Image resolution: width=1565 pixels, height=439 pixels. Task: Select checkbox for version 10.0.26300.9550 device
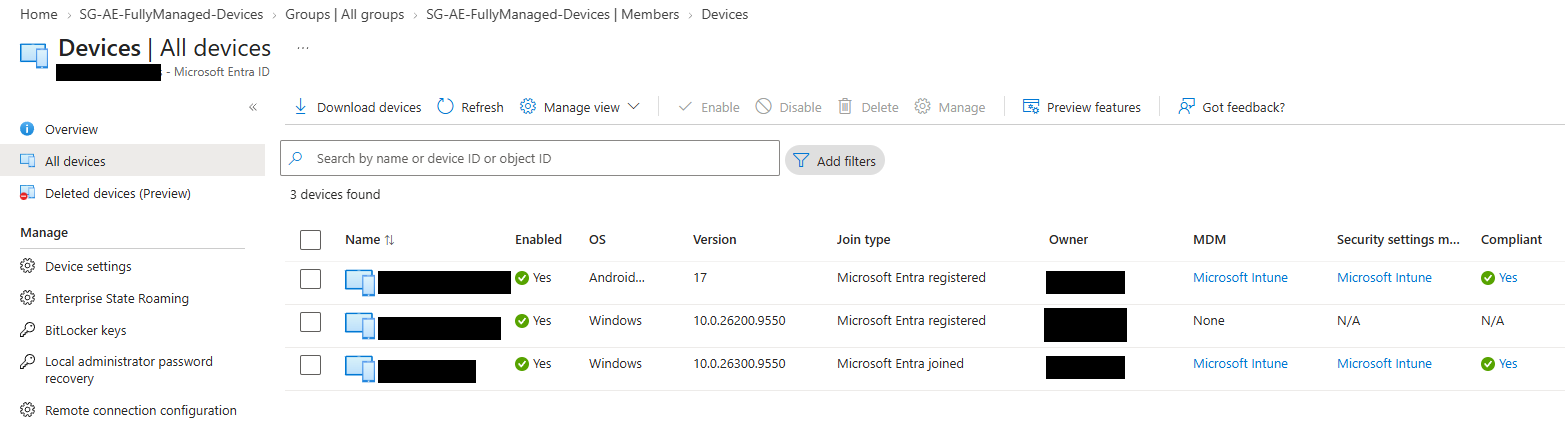(x=310, y=364)
